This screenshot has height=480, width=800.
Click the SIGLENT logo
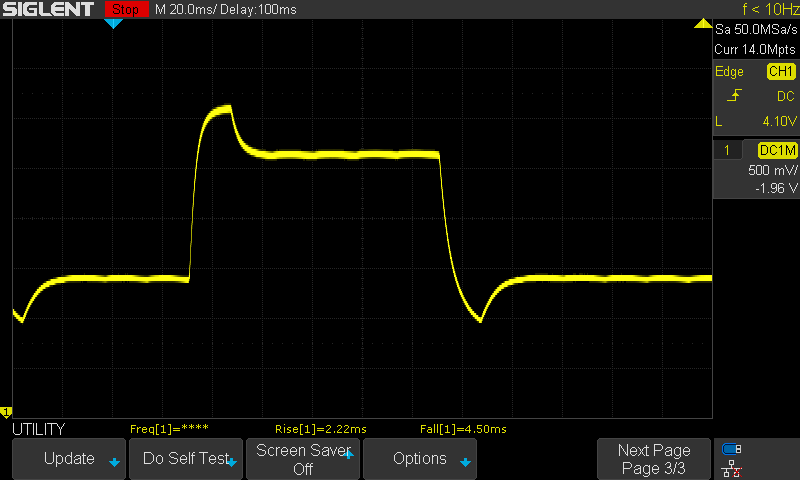pos(48,9)
